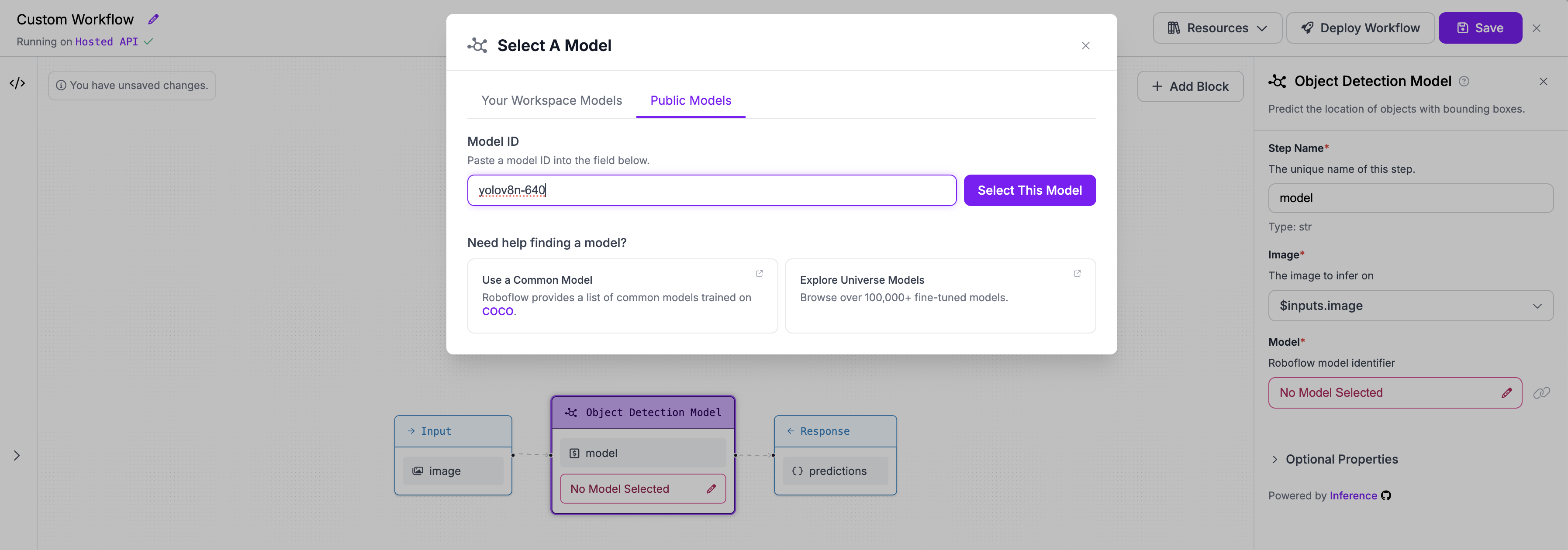Screen dimensions: 1568x550
Task: Click help icon next to Object Detection Model
Action: point(1464,82)
